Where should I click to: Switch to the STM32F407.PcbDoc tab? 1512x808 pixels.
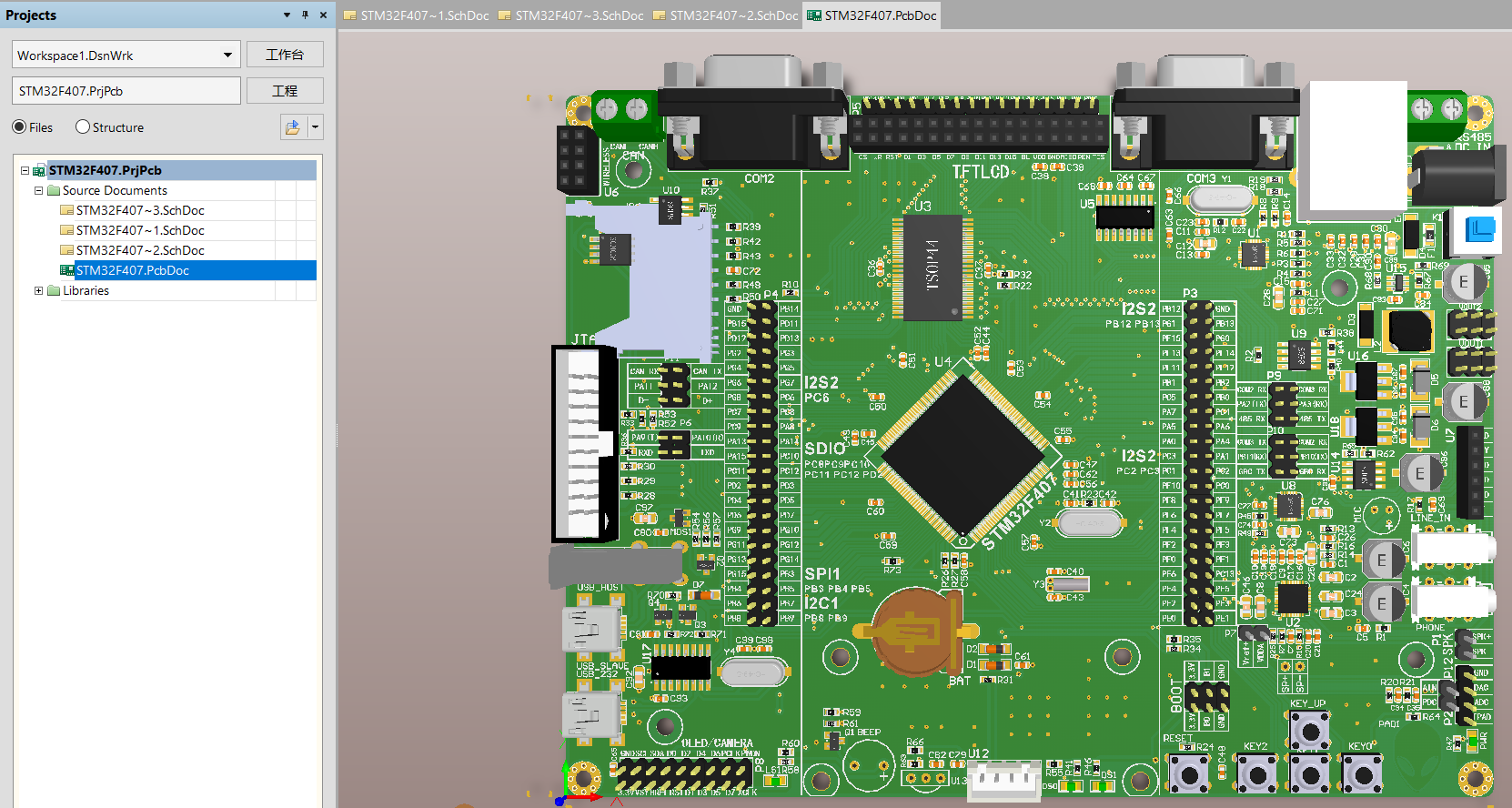872,15
